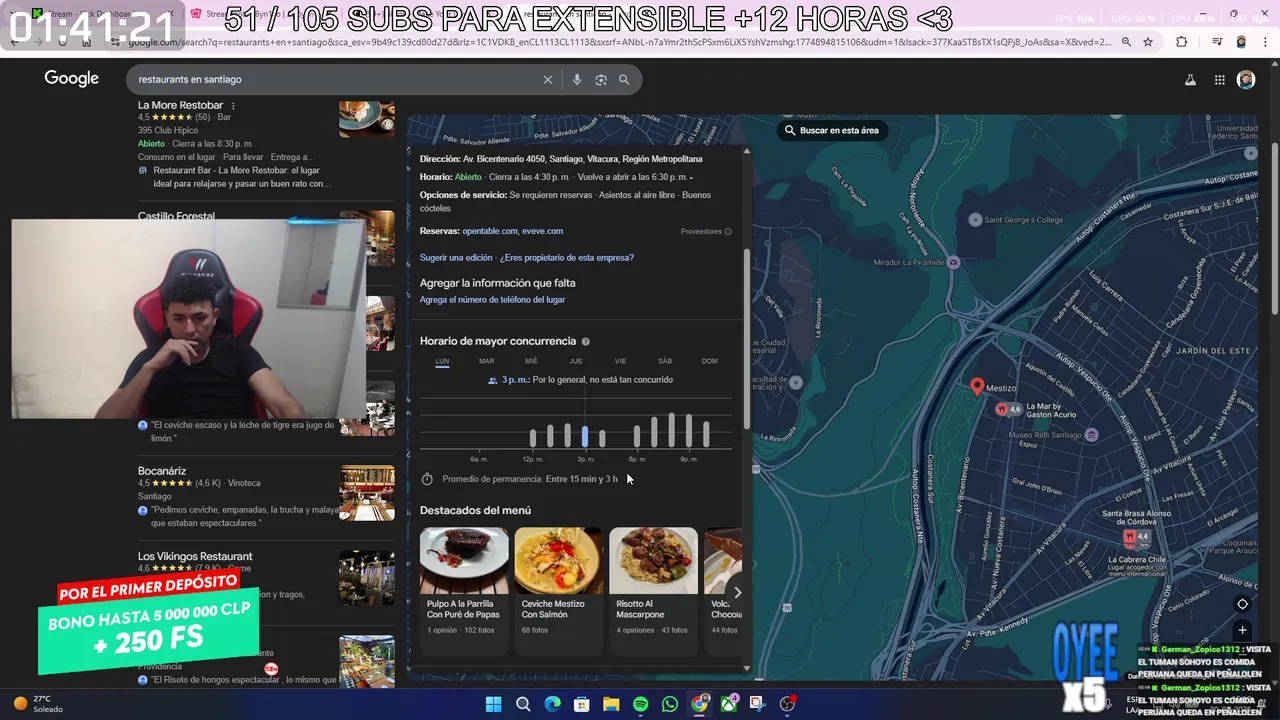
Task: Open Pulpo A la Parrilla menu photo
Action: point(464,561)
